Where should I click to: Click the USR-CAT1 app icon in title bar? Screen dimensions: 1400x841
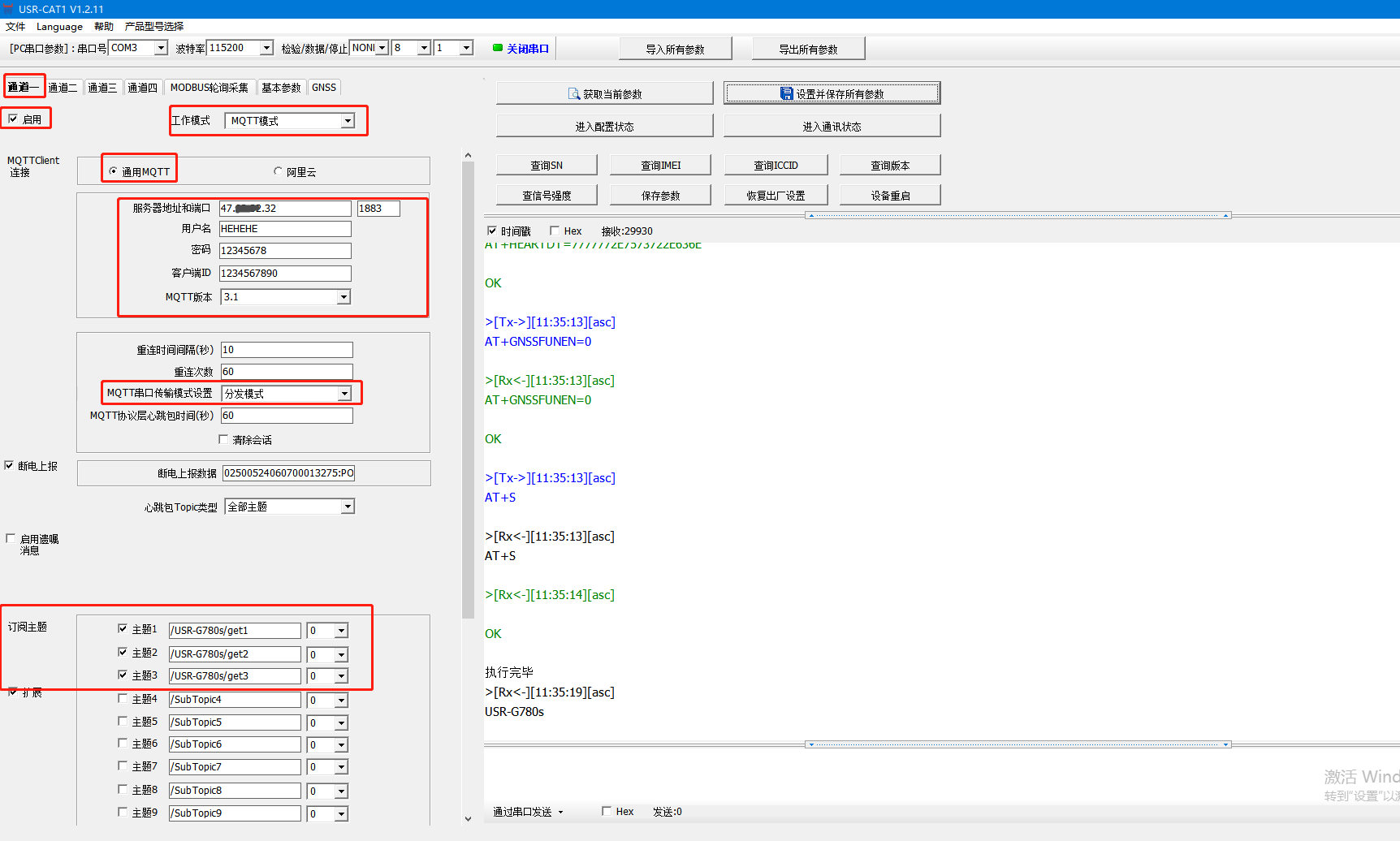(8, 9)
